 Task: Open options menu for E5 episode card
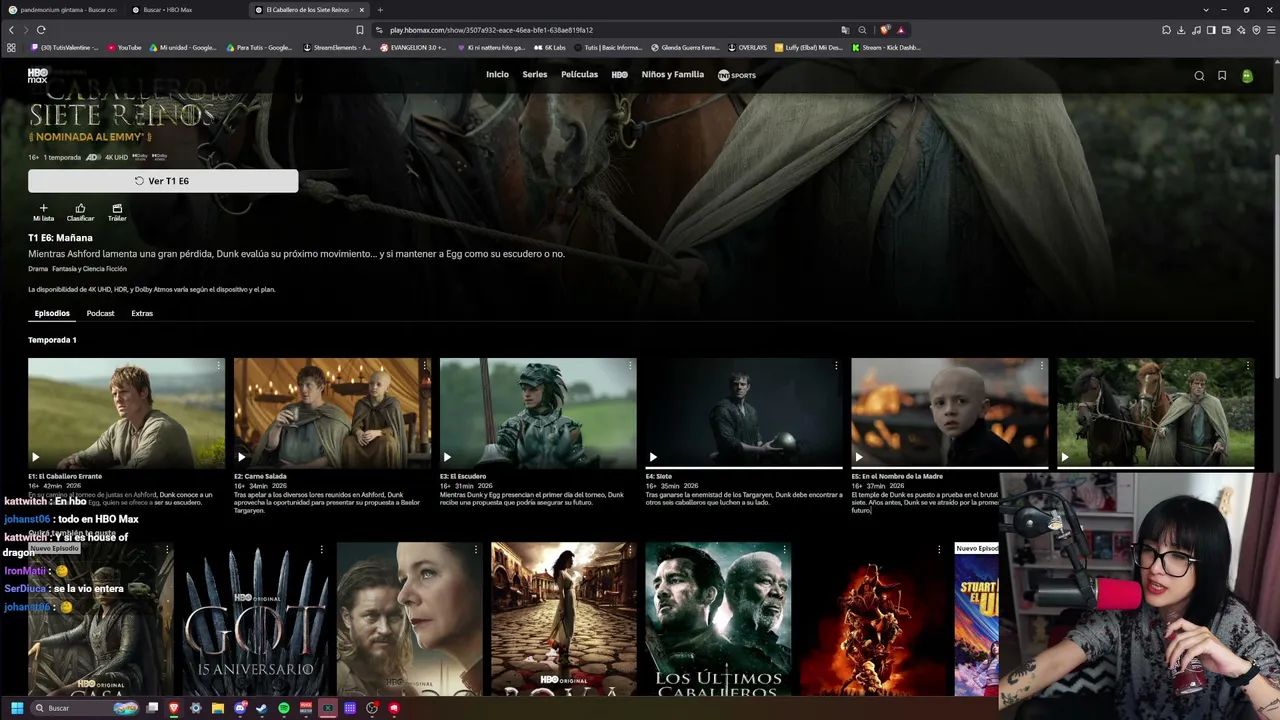[x=1042, y=367]
